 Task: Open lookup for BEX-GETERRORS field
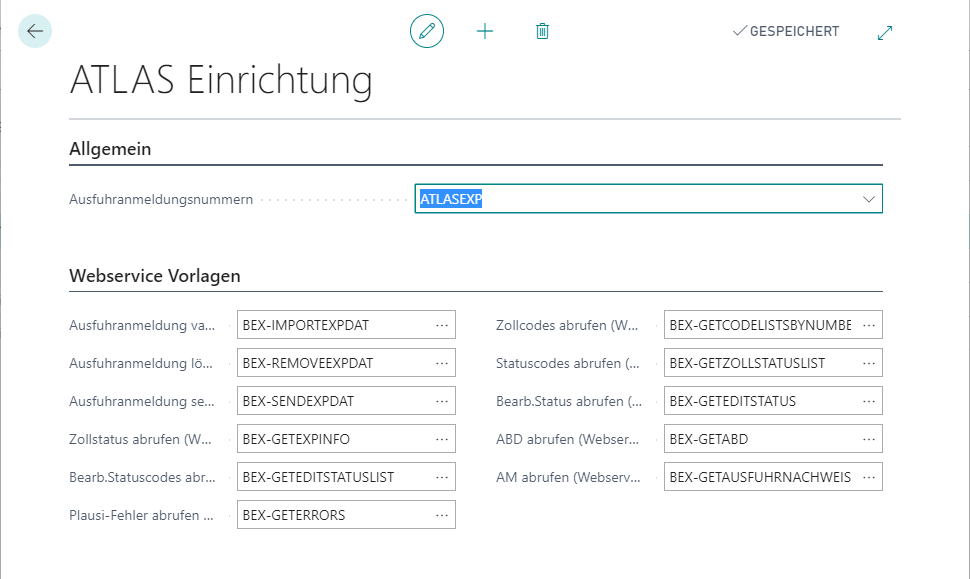pos(442,515)
